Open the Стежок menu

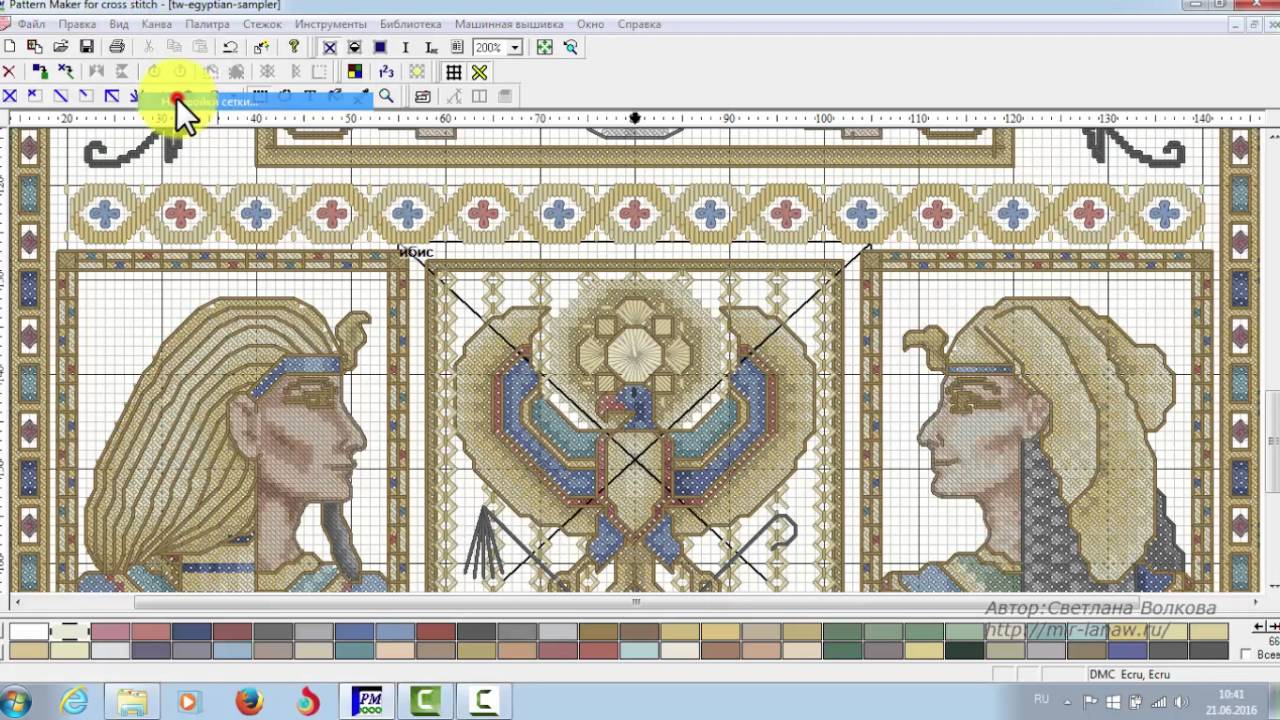click(262, 24)
